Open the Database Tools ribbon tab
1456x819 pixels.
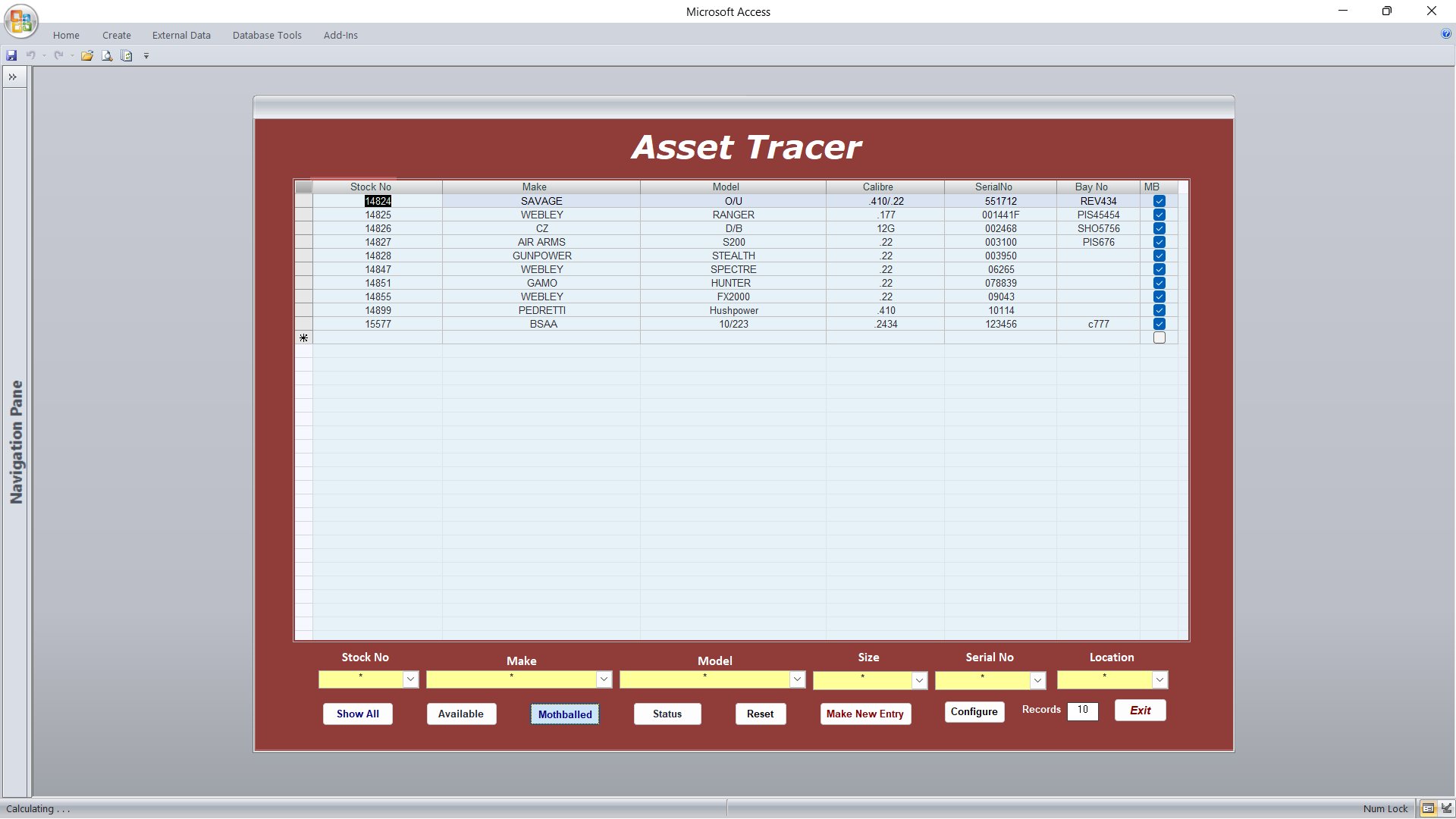pos(267,35)
